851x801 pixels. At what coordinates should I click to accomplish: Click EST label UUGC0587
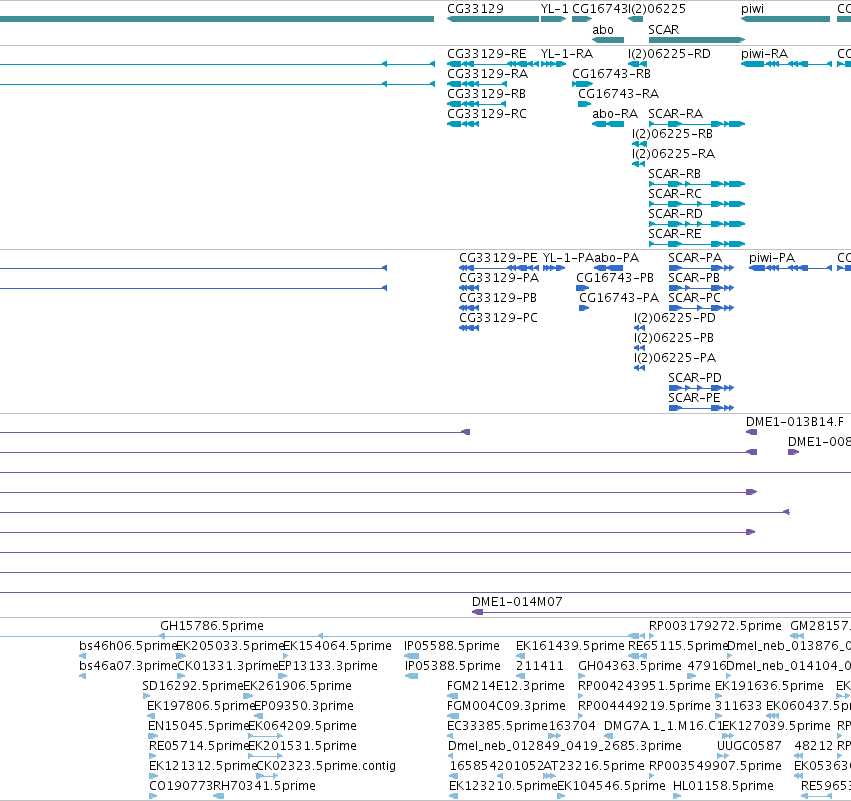point(749,746)
